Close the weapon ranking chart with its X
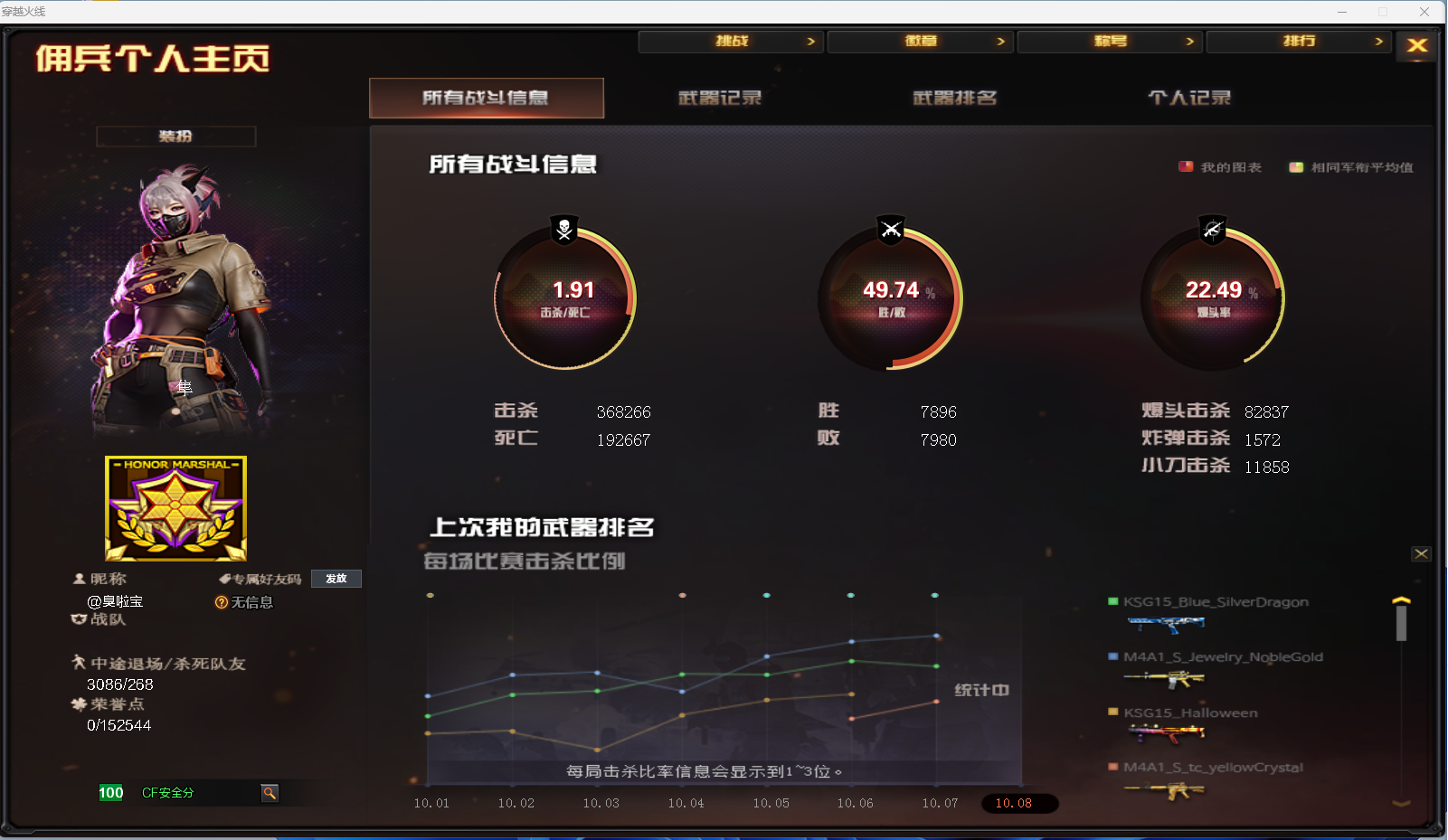1448x840 pixels. [1421, 553]
